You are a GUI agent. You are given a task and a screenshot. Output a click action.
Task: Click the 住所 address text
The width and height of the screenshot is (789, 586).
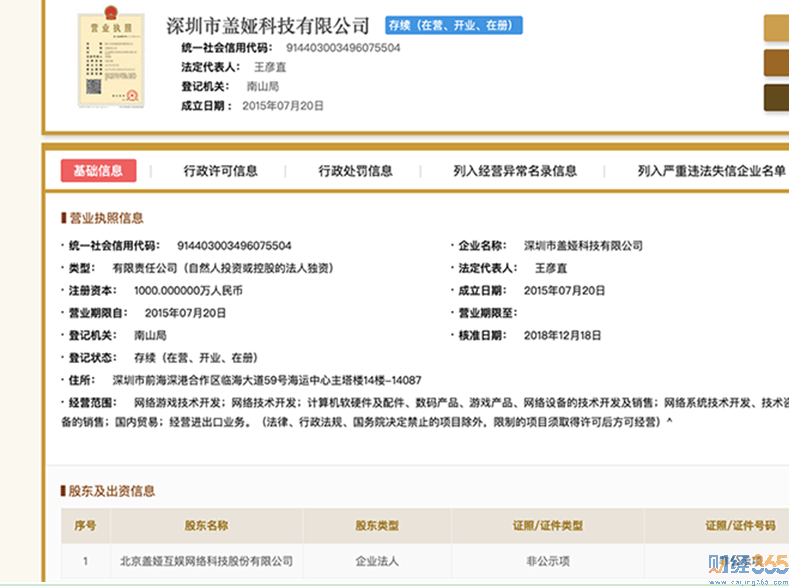[267, 380]
